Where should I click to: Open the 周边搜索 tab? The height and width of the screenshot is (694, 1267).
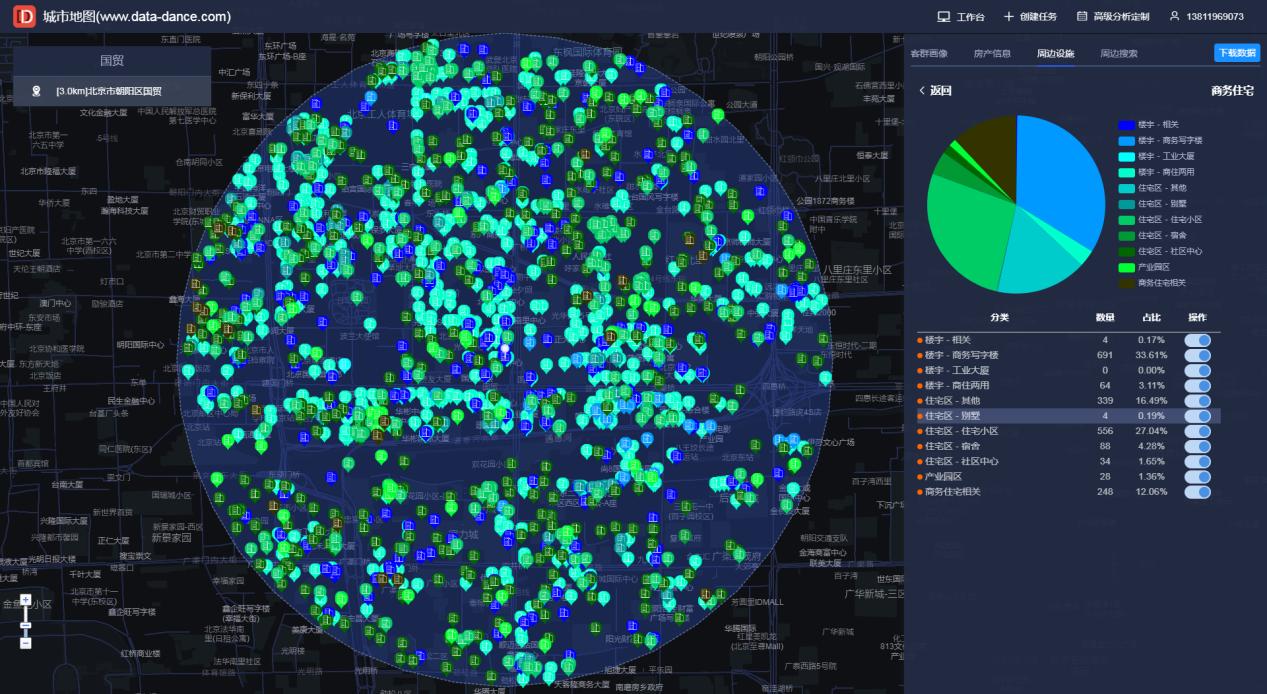coord(1118,54)
